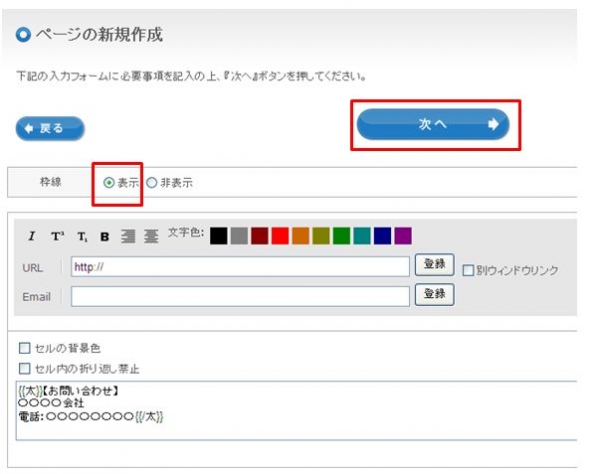Choose the green text color swatch
This screenshot has height=474, width=599.
[x=342, y=236]
